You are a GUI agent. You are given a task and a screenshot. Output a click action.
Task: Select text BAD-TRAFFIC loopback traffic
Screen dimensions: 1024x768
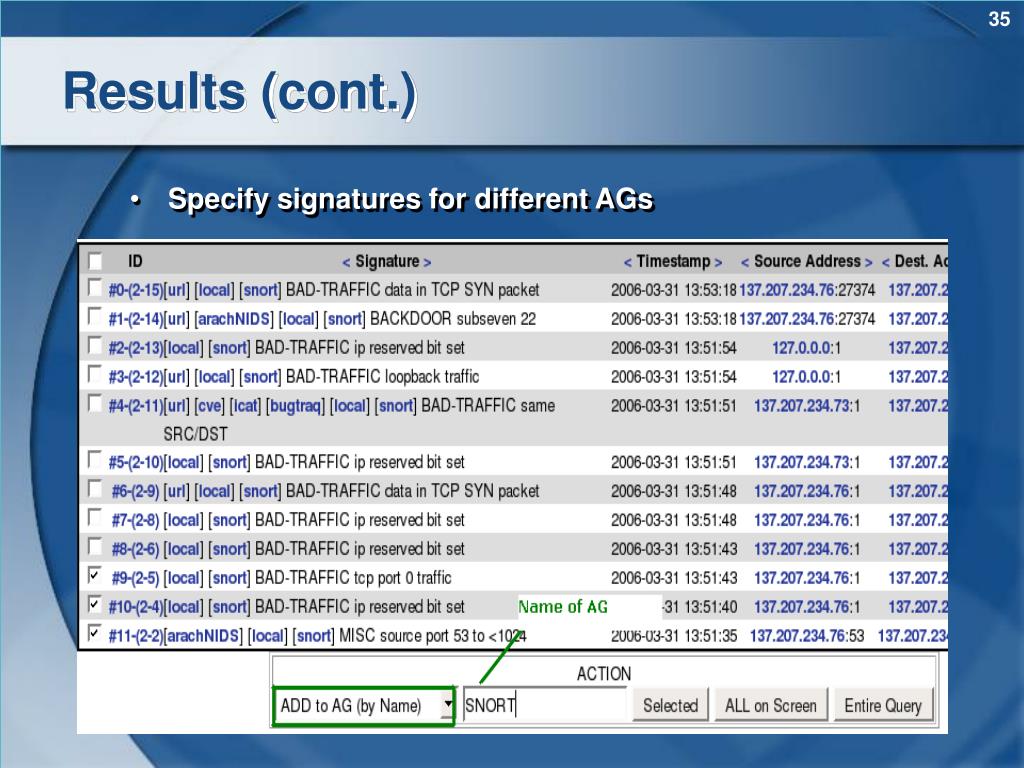pos(383,377)
